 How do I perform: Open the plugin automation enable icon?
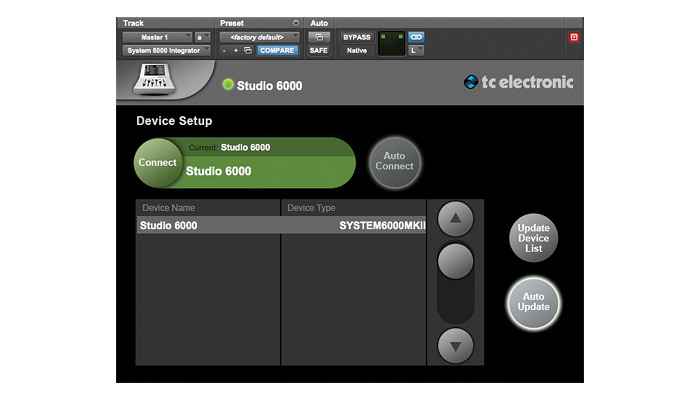319,37
